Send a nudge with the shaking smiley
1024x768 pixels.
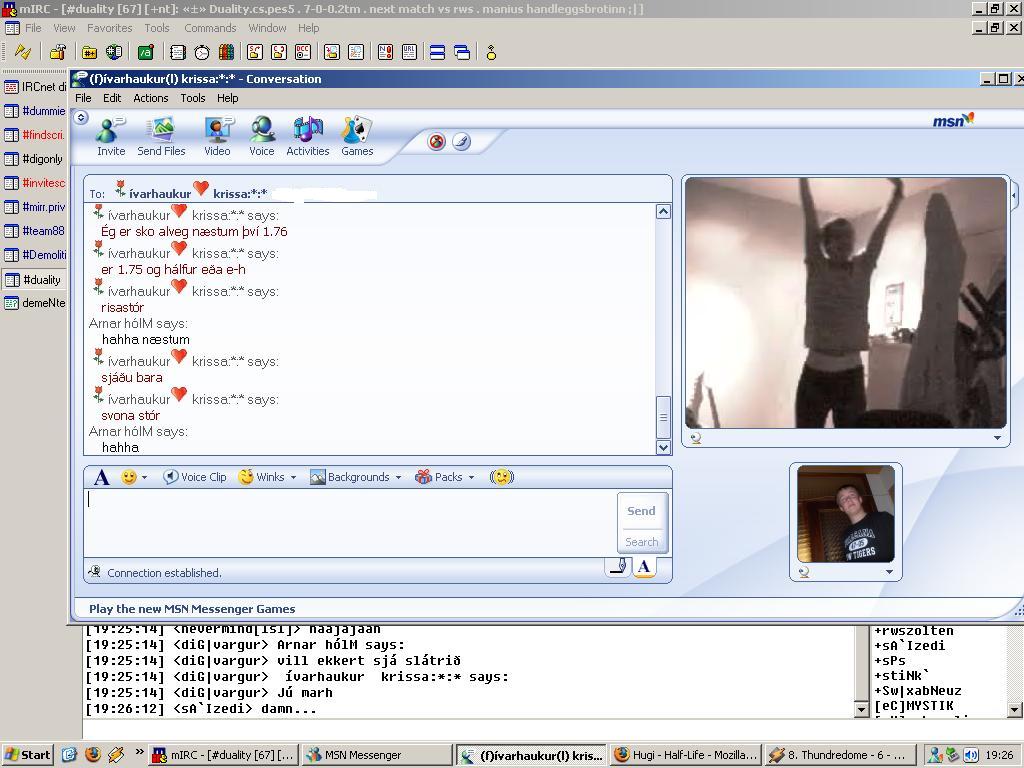pyautogui.click(x=502, y=477)
